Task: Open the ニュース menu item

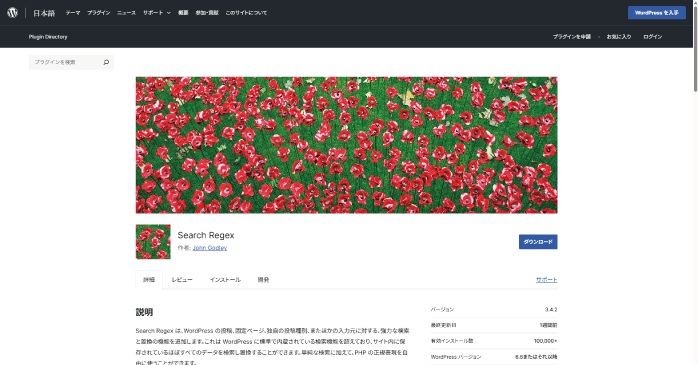Action: pos(126,13)
